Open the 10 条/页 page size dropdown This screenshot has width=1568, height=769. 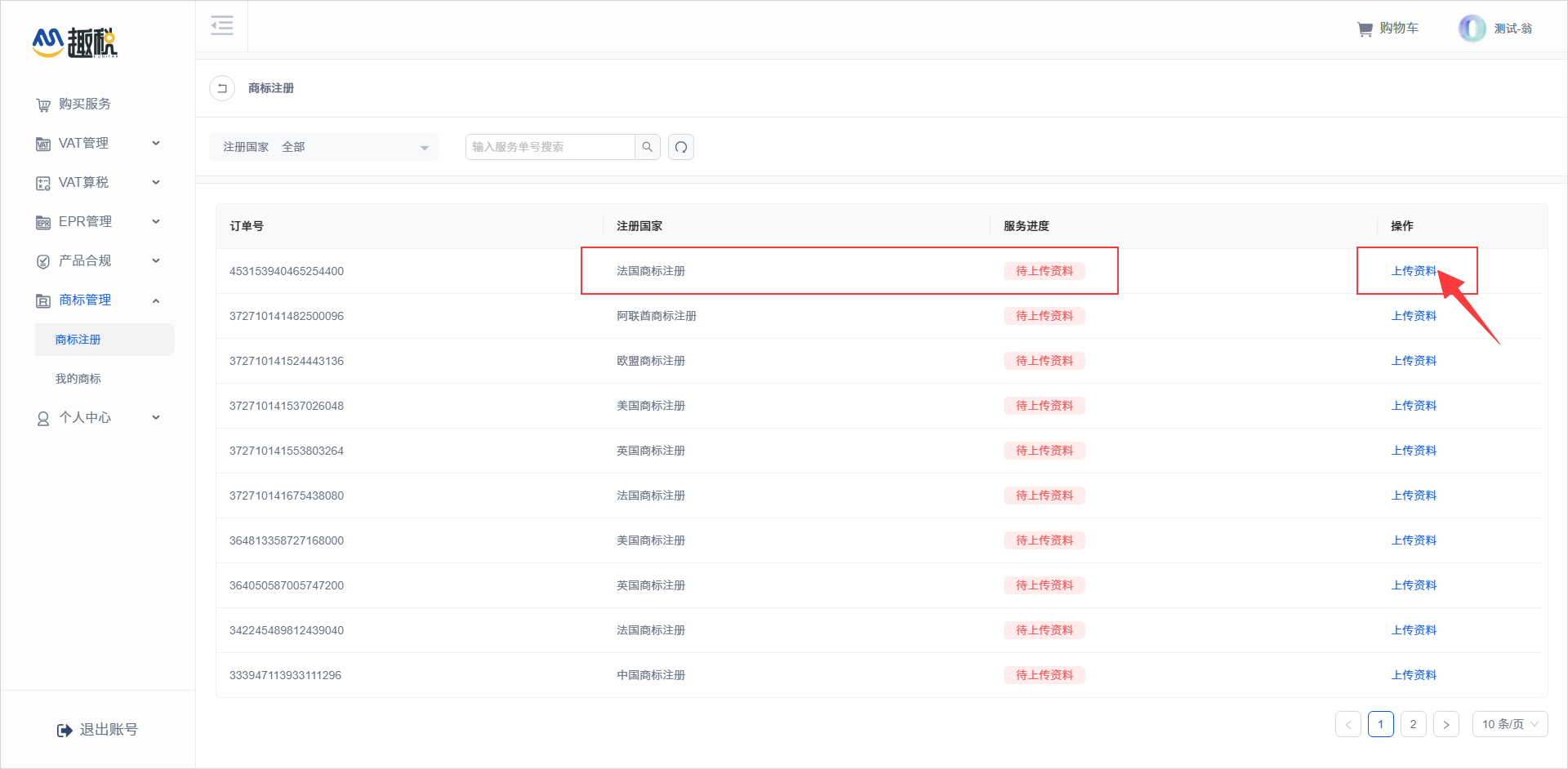click(x=1509, y=724)
